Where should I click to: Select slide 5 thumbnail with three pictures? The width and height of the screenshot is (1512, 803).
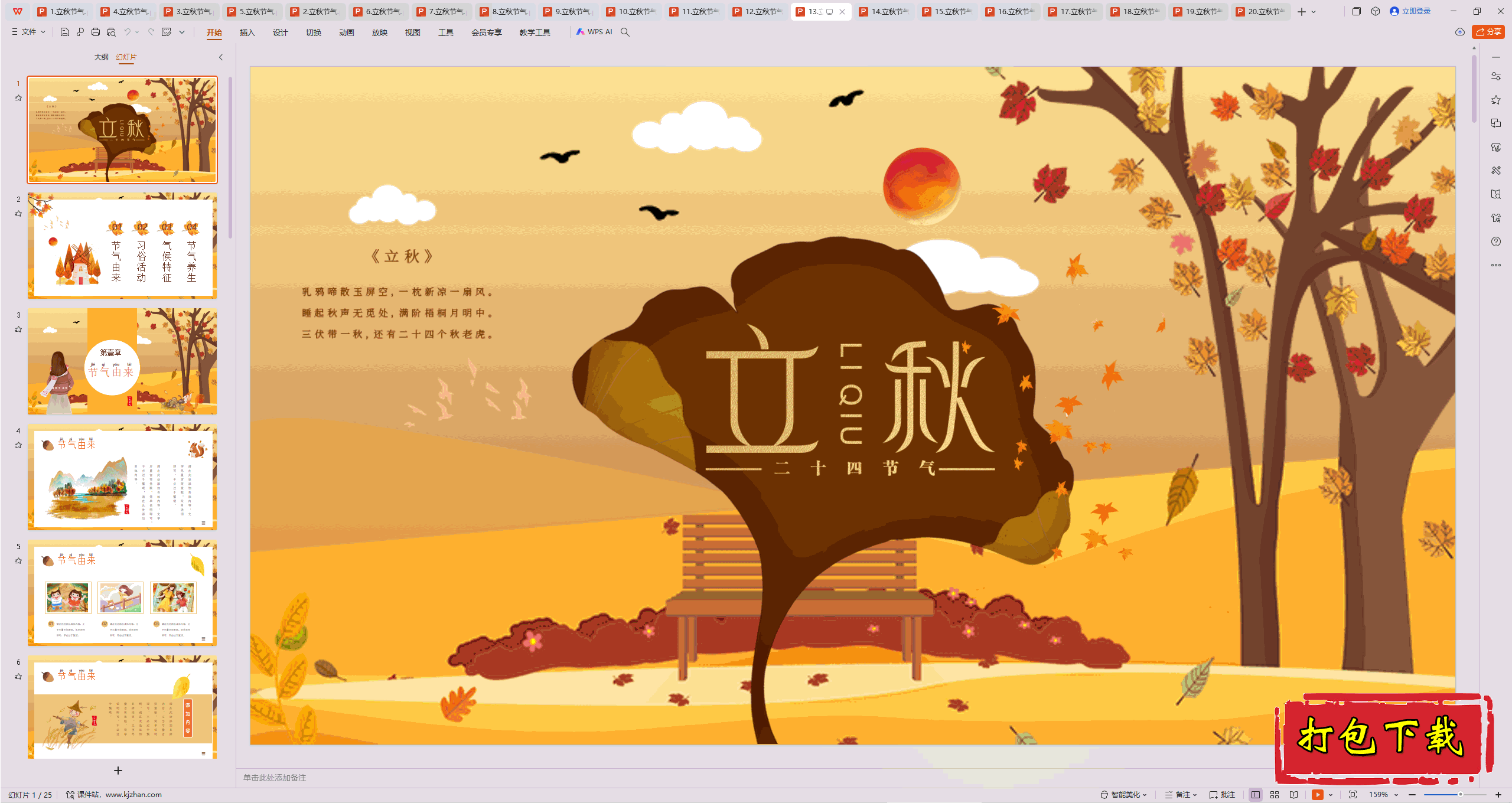(122, 592)
